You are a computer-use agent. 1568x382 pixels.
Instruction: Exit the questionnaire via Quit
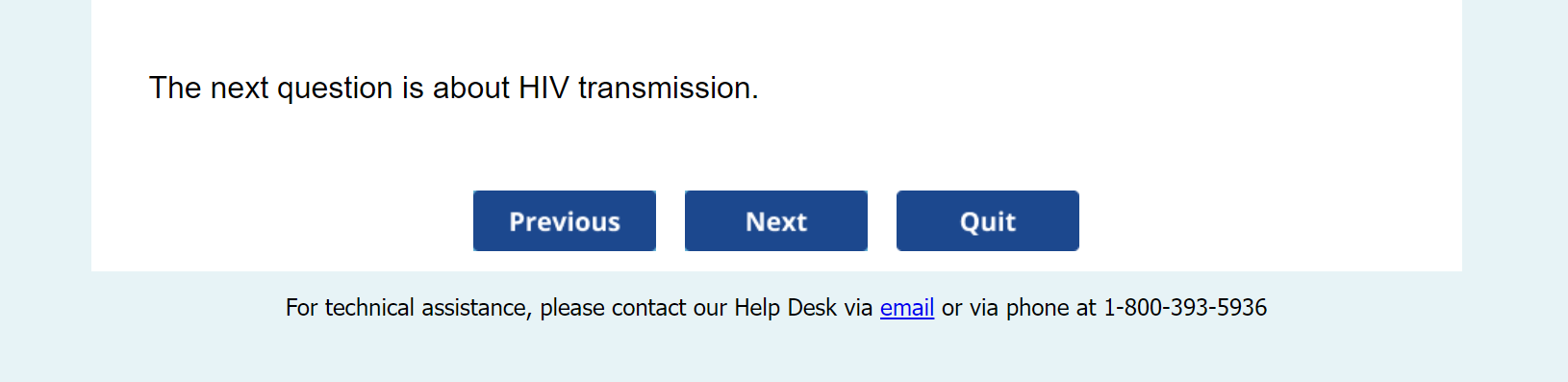point(988,221)
